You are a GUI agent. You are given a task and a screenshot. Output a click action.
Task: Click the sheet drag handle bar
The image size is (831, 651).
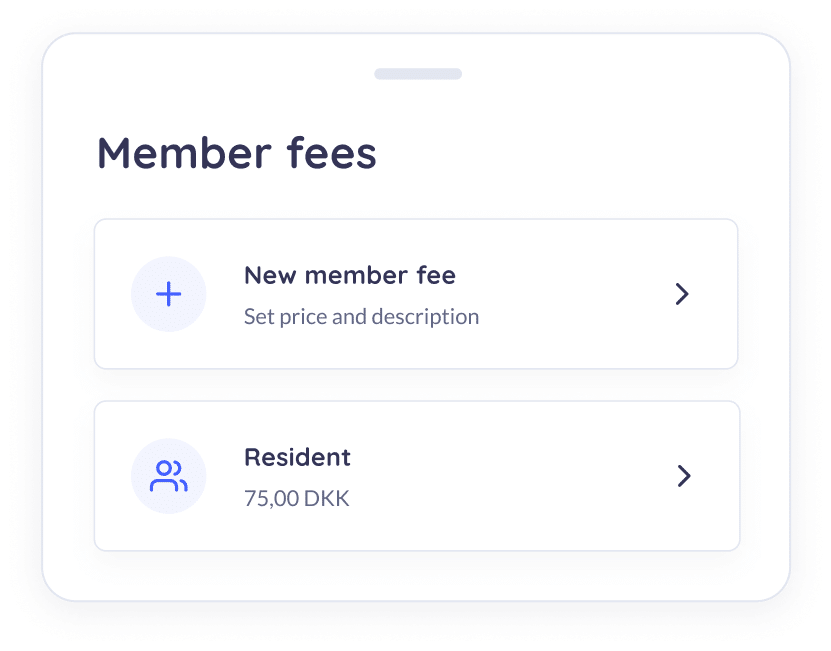click(x=418, y=74)
